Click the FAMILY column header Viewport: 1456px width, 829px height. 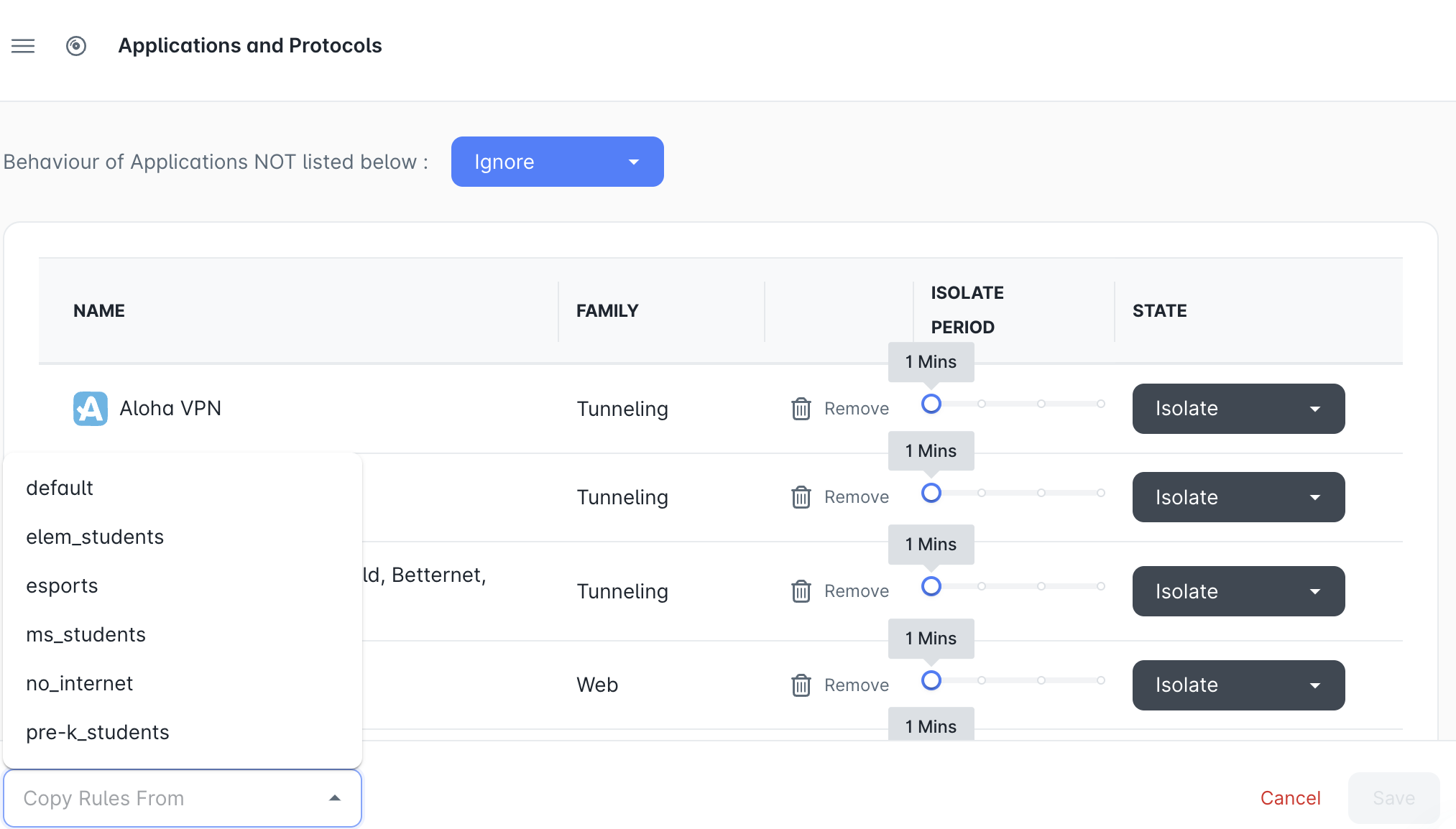pyautogui.click(x=607, y=311)
